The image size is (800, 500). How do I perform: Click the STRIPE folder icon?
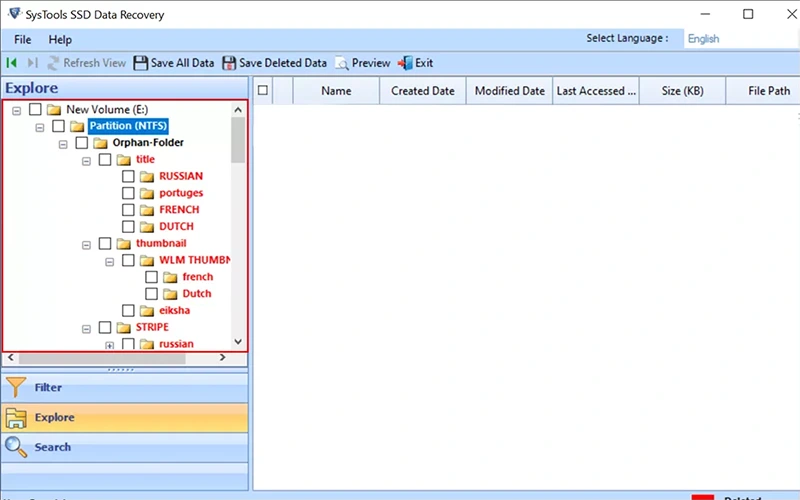tap(123, 327)
